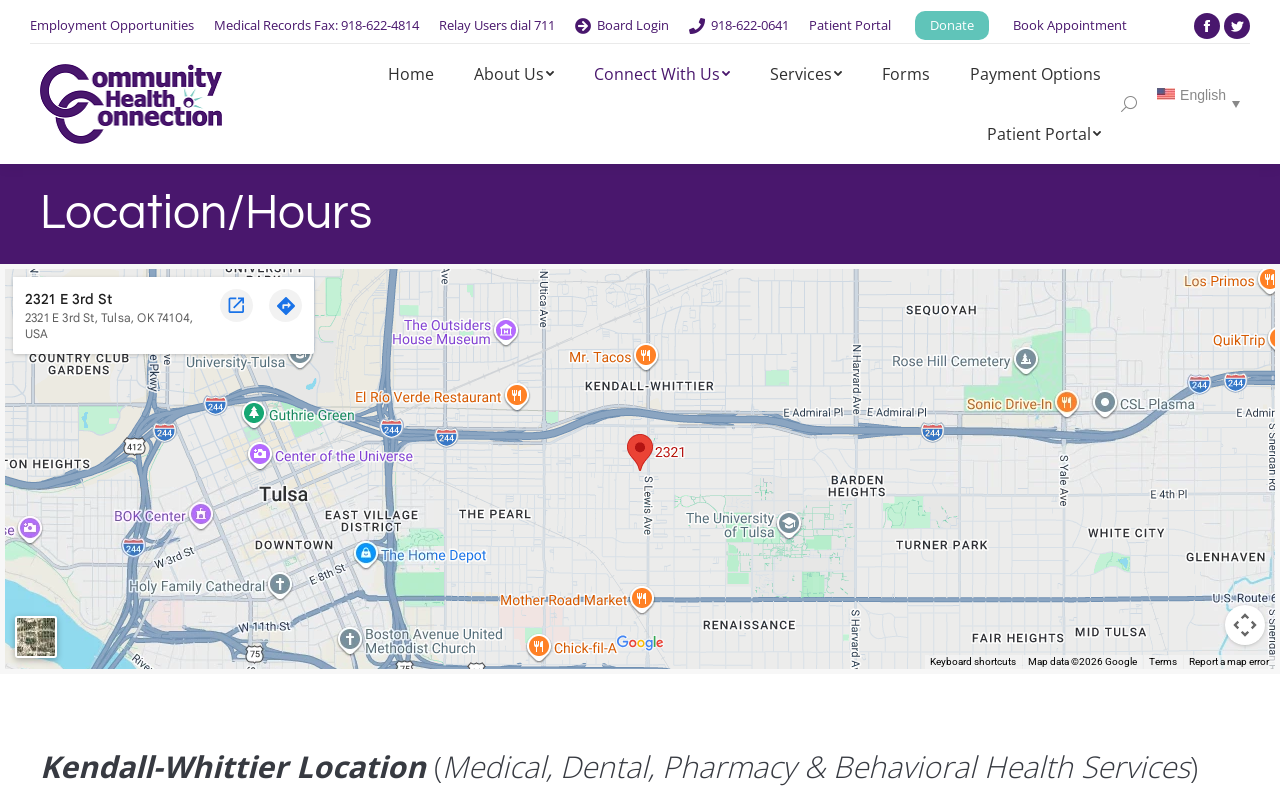1280x800 pixels.
Task: Click the red 2321 map pin
Action: tap(640, 452)
